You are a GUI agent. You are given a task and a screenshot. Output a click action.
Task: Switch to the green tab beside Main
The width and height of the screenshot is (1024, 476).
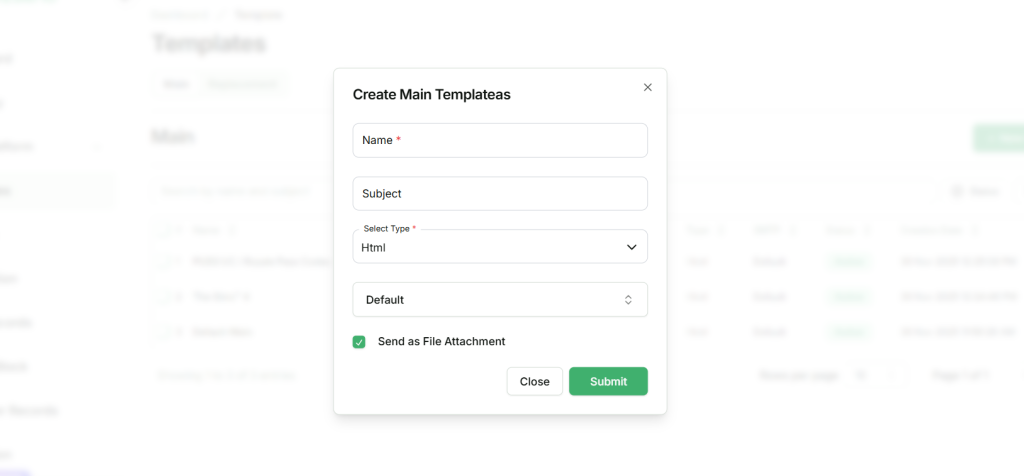(241, 84)
